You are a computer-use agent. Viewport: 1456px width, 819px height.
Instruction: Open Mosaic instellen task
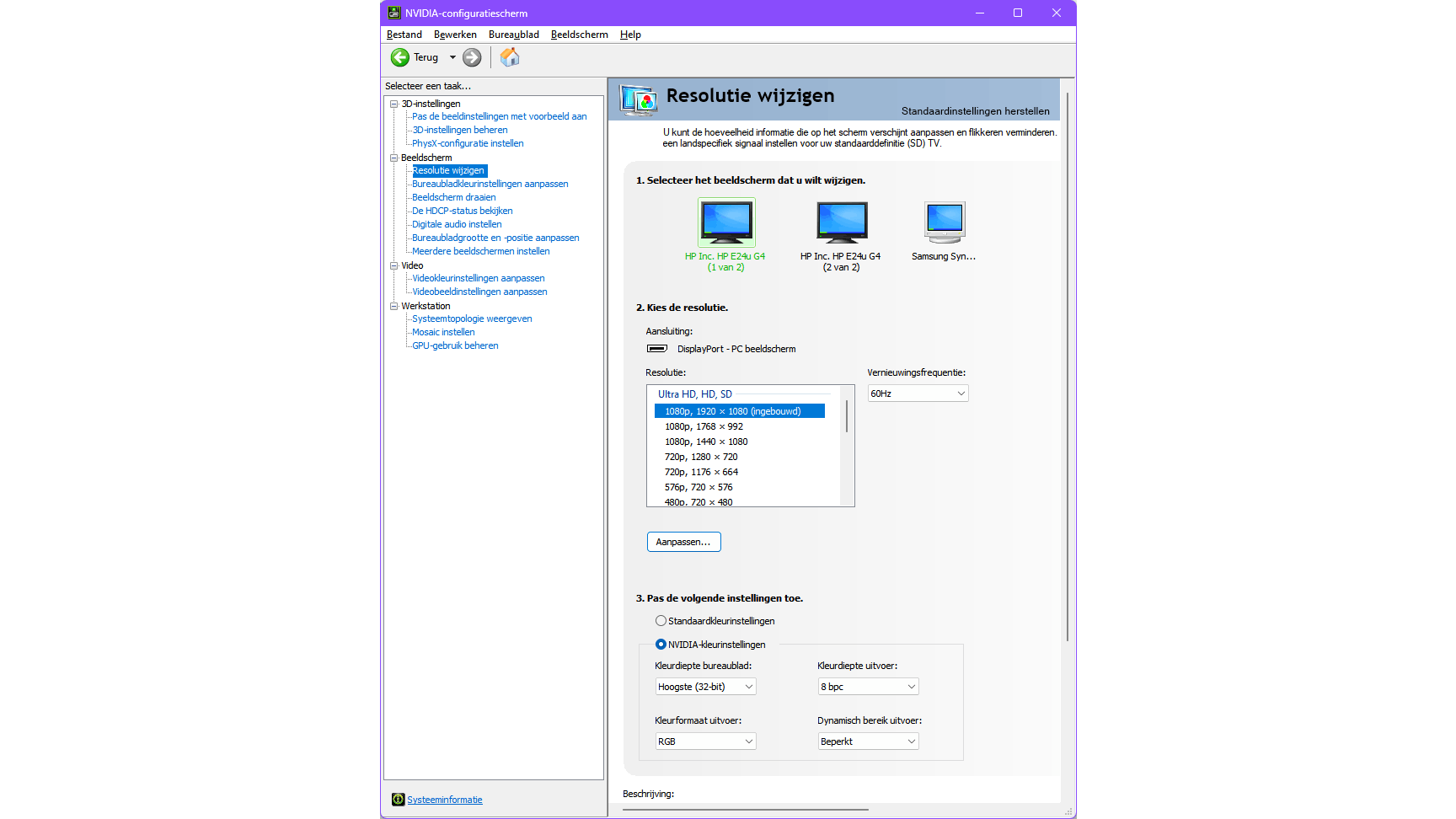pyautogui.click(x=443, y=332)
